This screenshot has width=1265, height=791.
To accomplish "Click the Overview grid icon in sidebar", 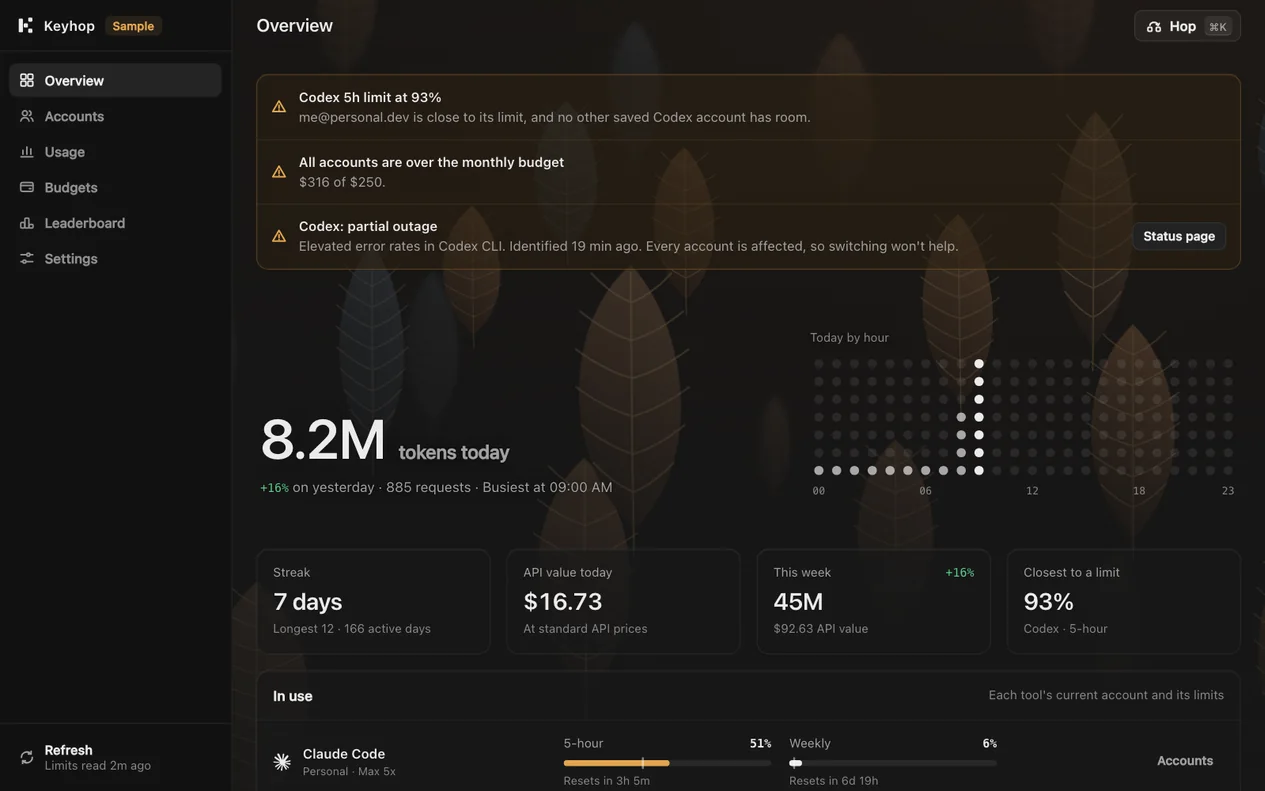I will (x=27, y=80).
